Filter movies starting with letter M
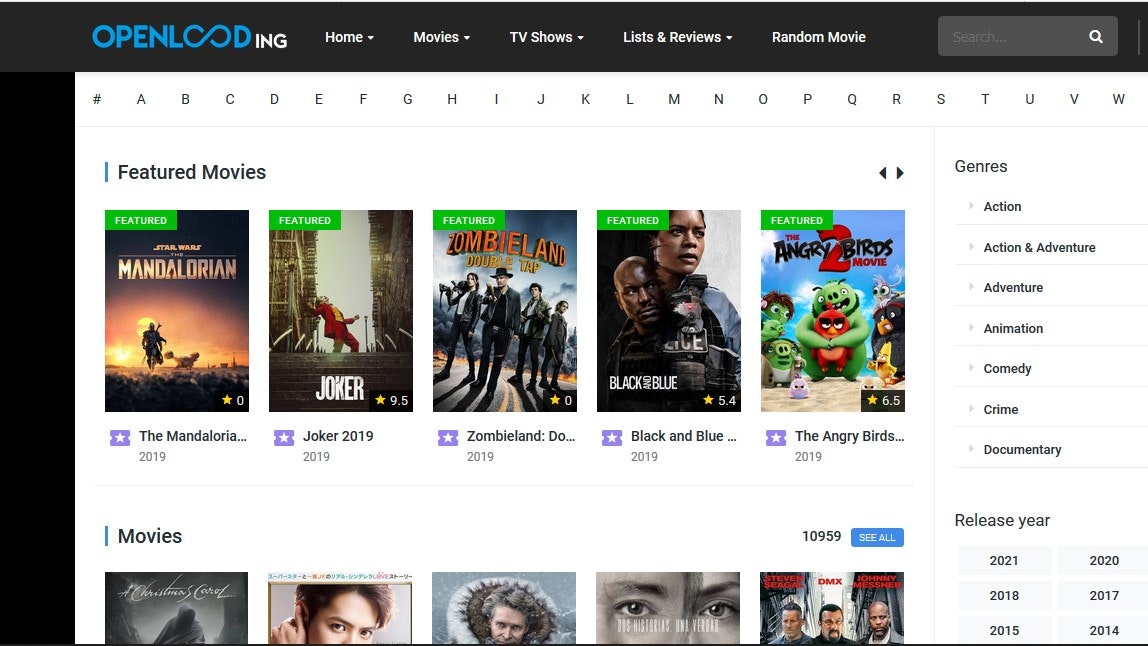This screenshot has height=646, width=1148. (674, 99)
